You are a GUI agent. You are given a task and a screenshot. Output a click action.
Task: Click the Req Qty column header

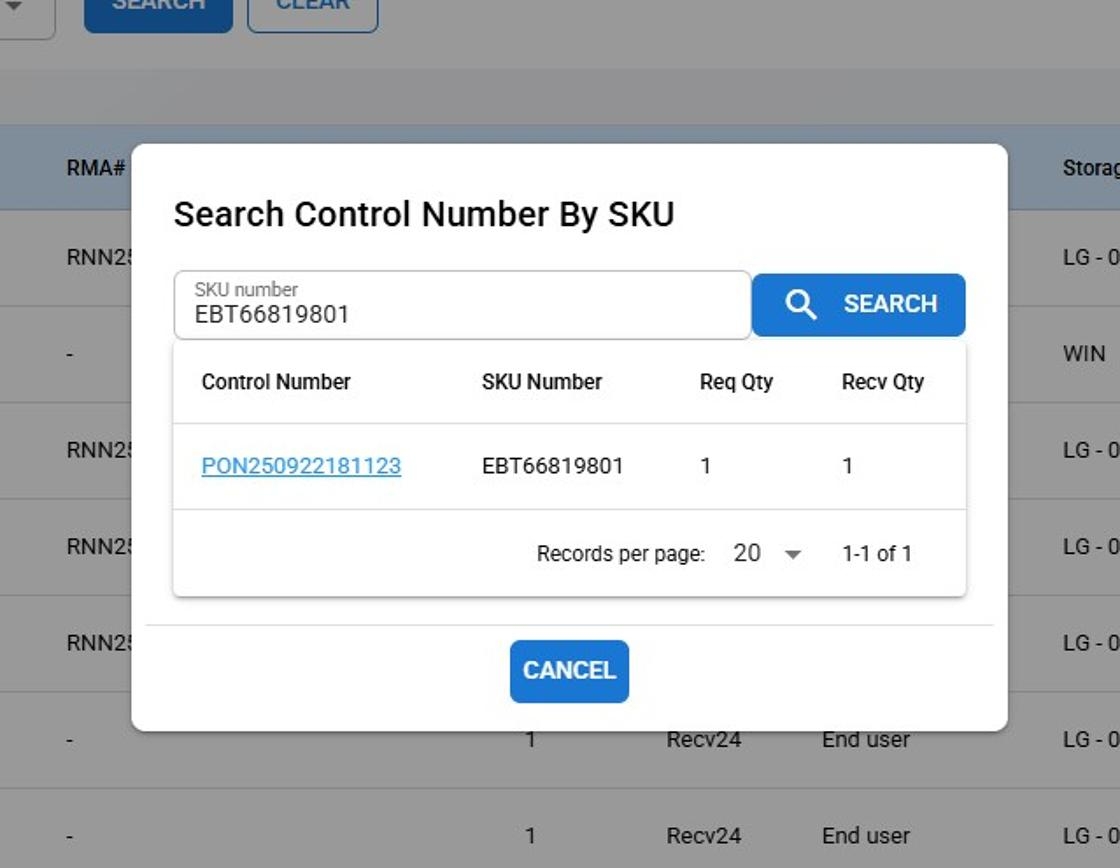[x=736, y=382]
